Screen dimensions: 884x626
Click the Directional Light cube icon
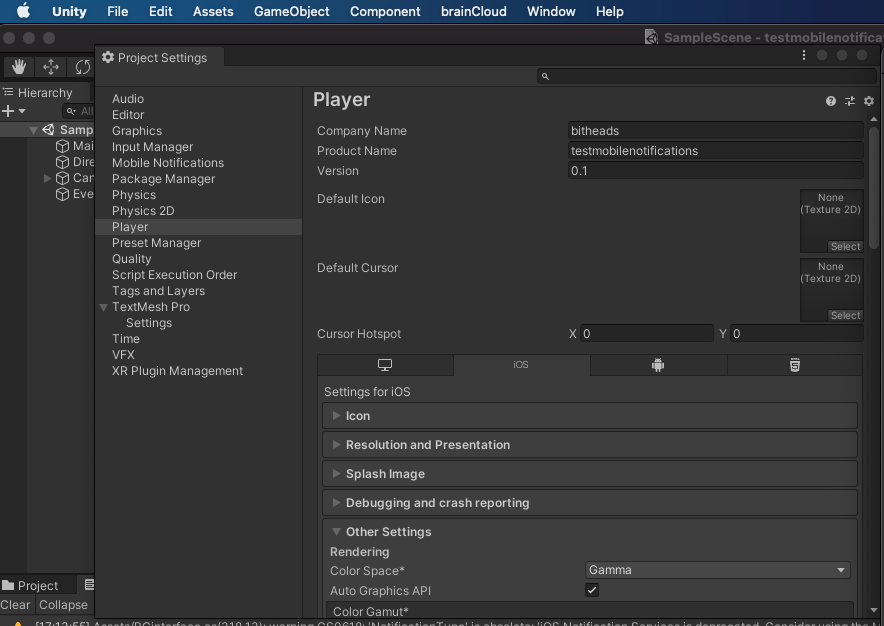(x=62, y=162)
